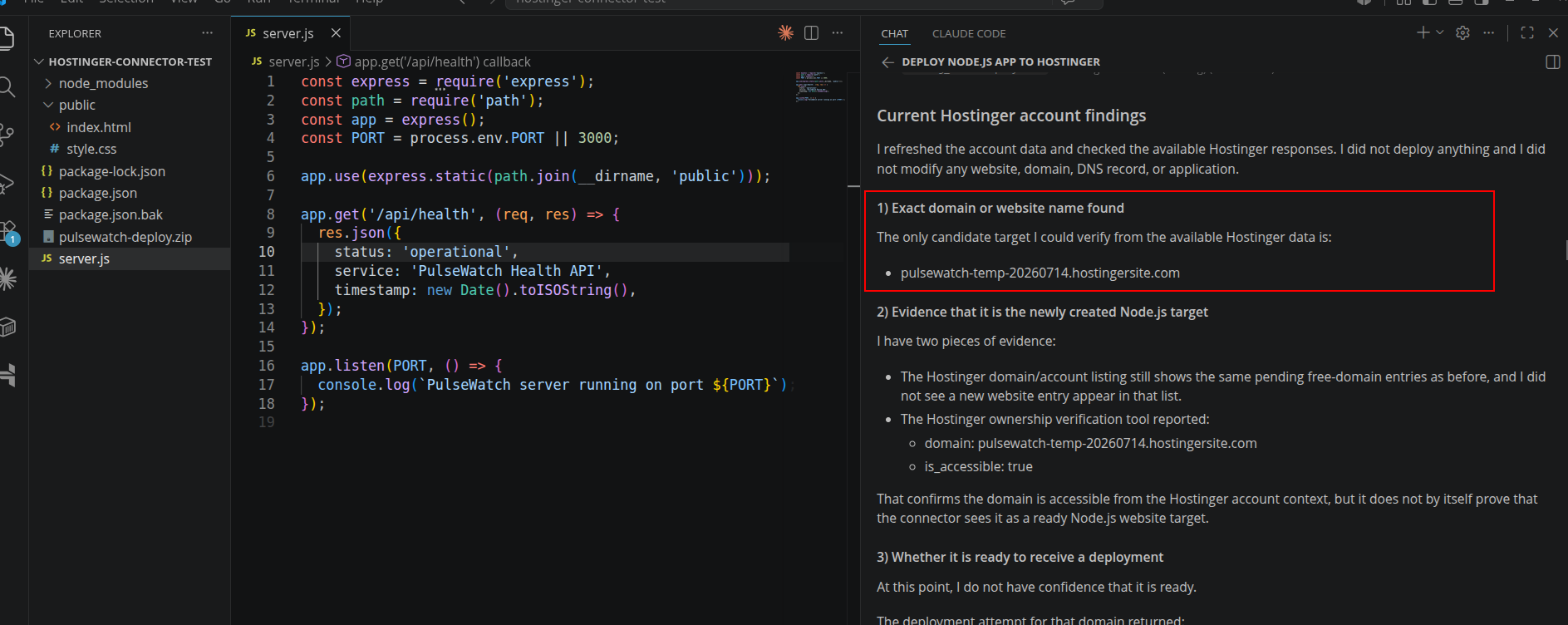Viewport: 1568px width, 625px height.
Task: Open chat settings gear icon
Action: [x=1463, y=32]
